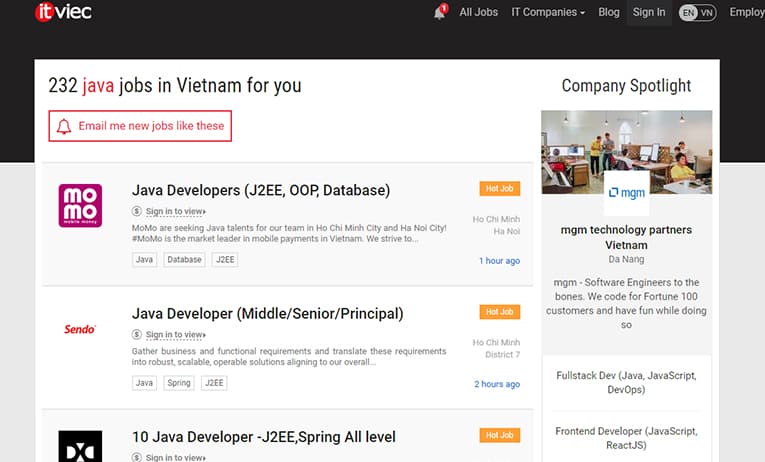
Task: Click the '2 hours ago' timestamp
Action: point(497,384)
